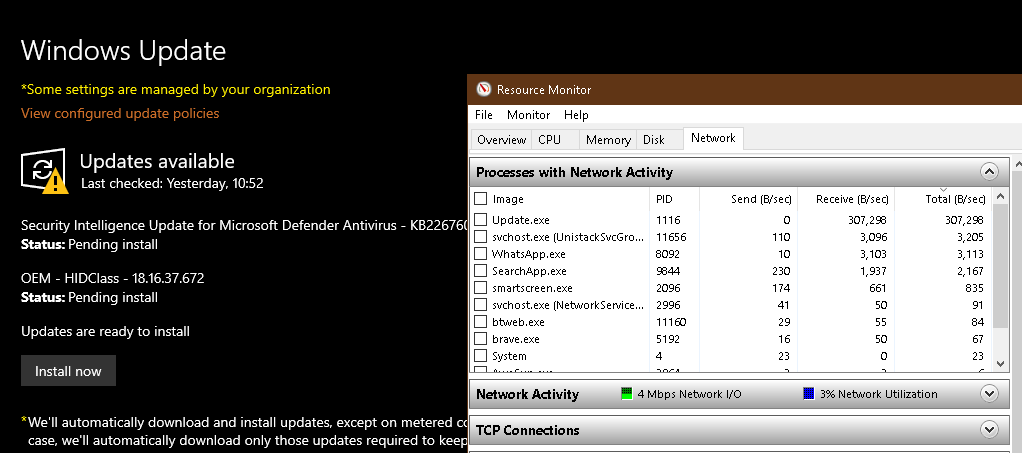The height and width of the screenshot is (453, 1022).
Task: Expand the Network Activity section
Action: coord(989,394)
